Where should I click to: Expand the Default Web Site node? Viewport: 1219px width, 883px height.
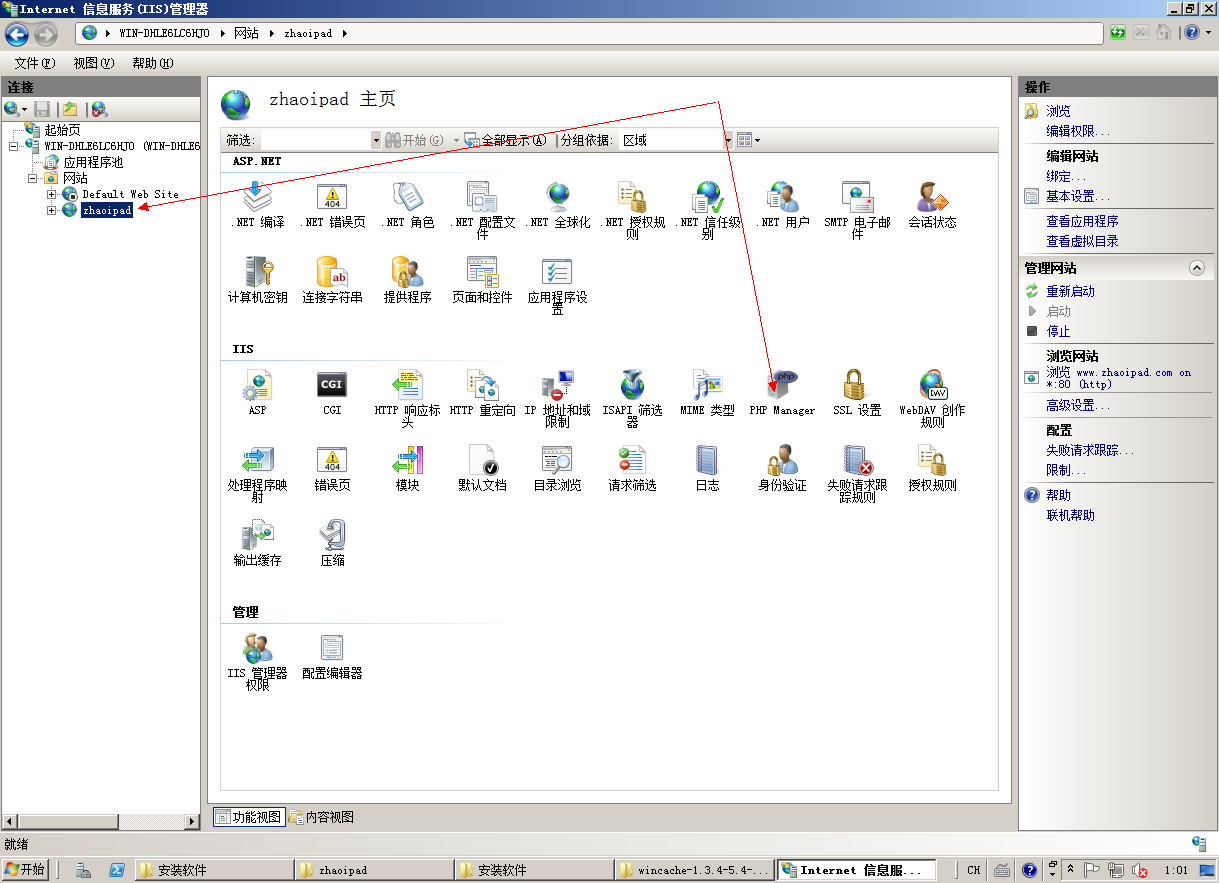pyautogui.click(x=52, y=194)
